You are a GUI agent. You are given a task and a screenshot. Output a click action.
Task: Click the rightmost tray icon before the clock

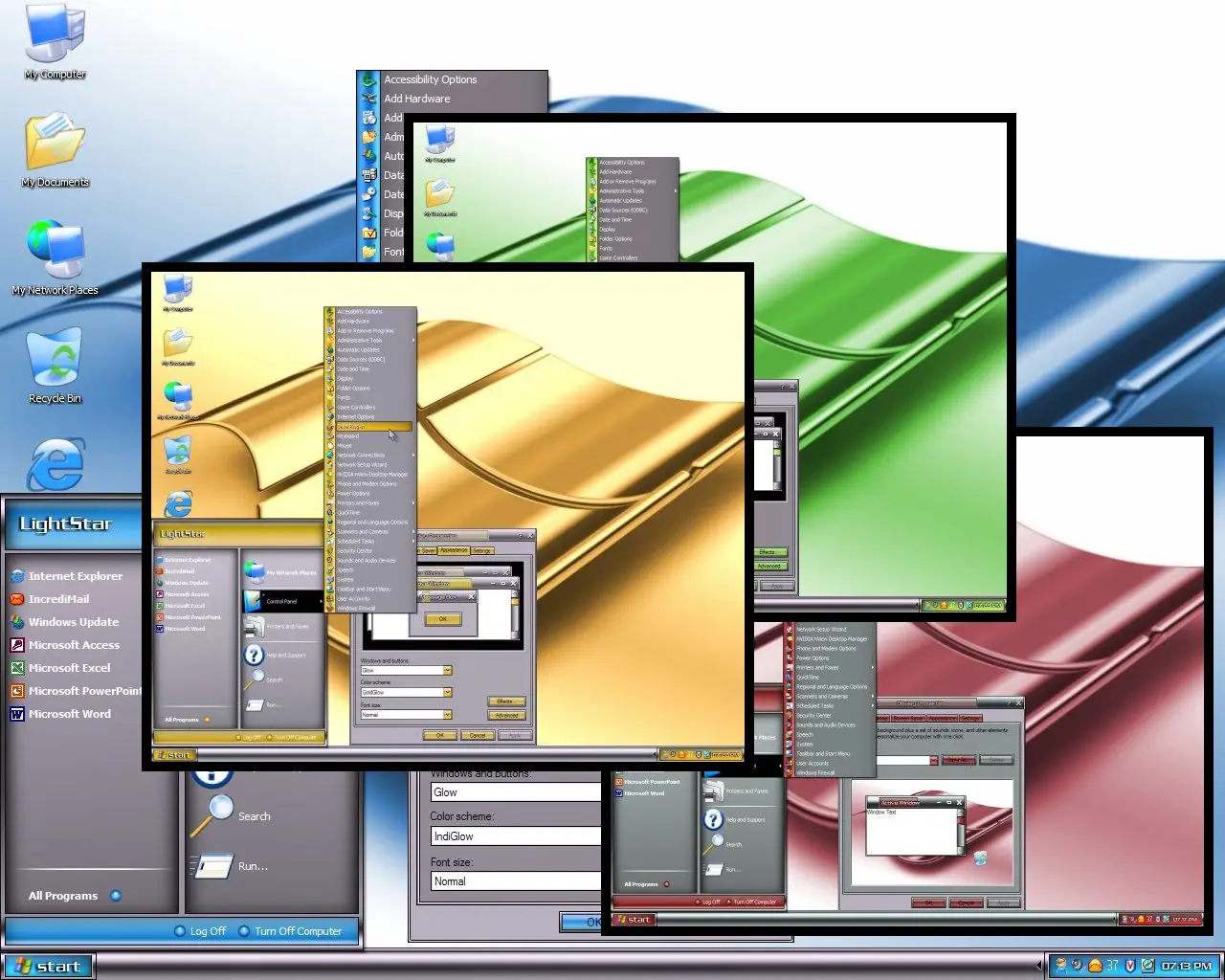pyautogui.click(x=1148, y=966)
